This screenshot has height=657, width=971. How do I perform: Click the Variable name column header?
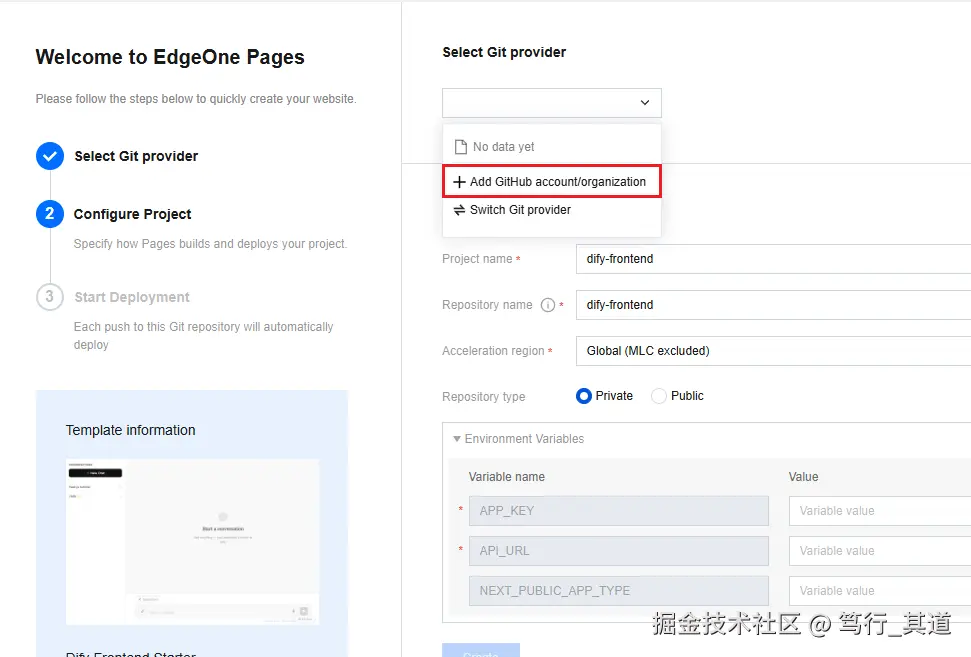pyautogui.click(x=507, y=477)
